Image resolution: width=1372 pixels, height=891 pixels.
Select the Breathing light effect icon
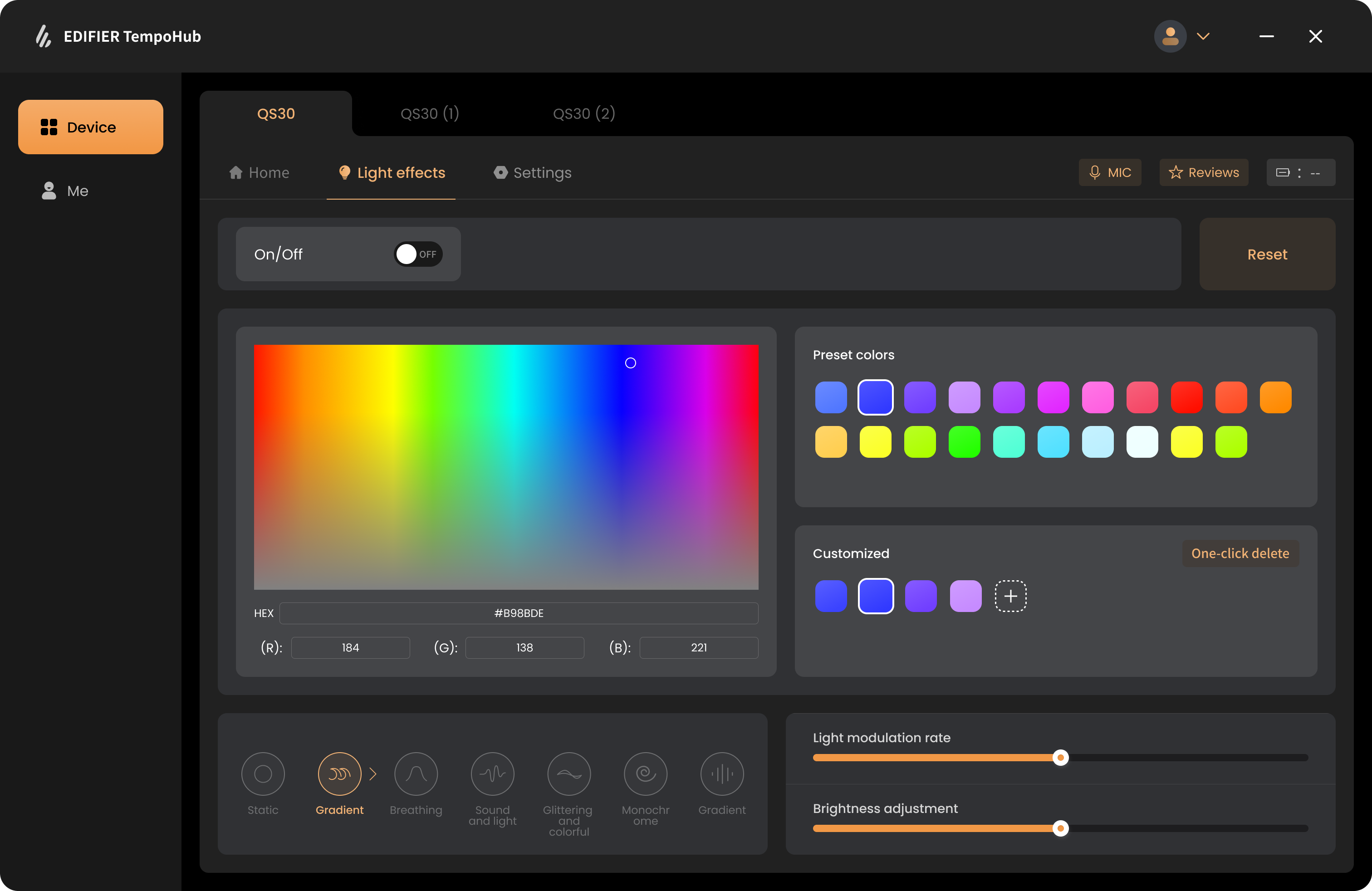tap(416, 774)
